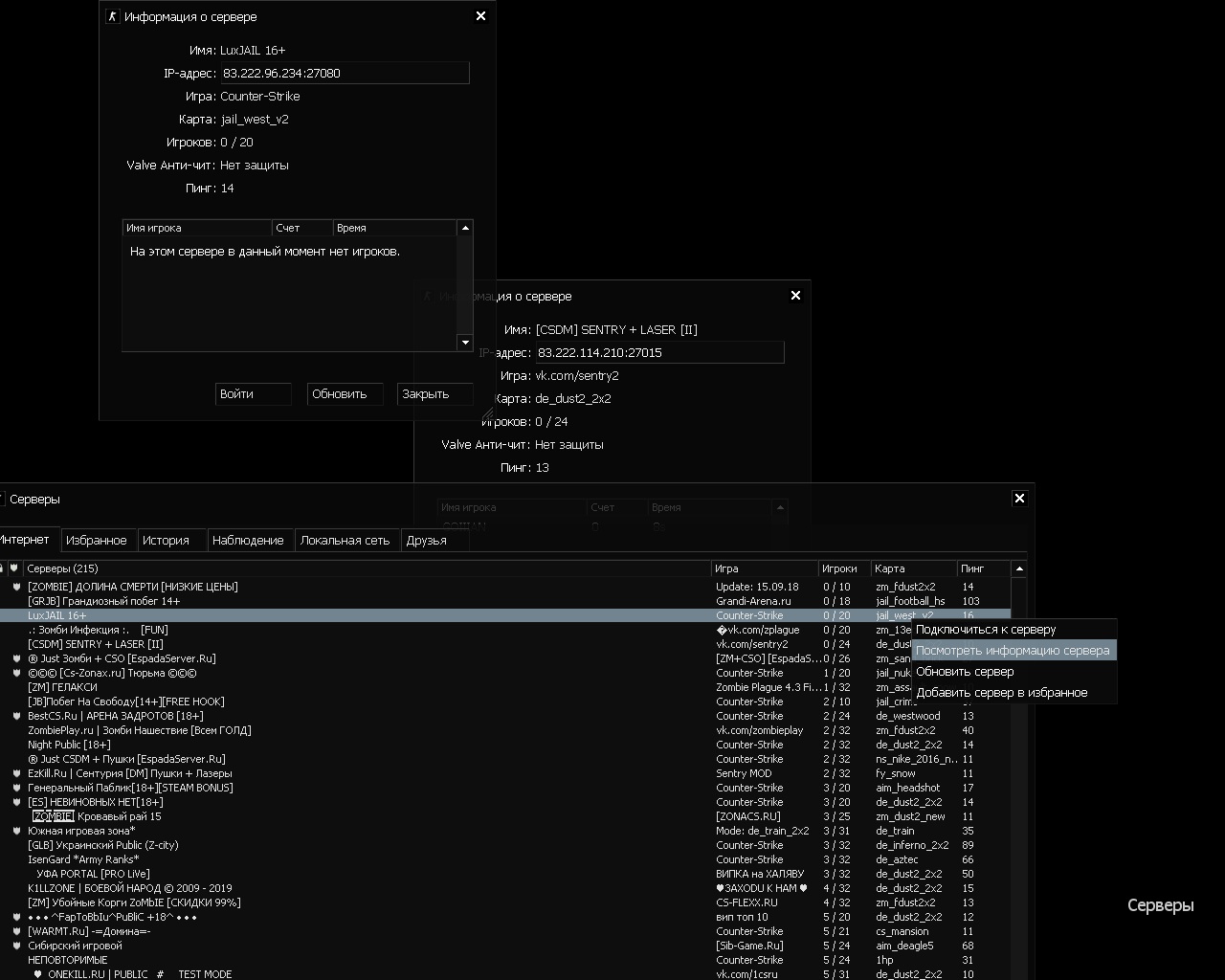Click the Counter-Strike icon in LuxJAIL info dialog title
1225x980 pixels.
click(112, 16)
